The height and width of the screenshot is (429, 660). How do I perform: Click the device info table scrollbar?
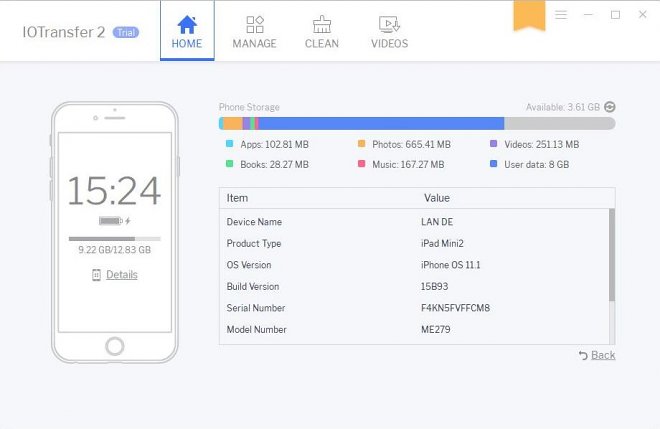(x=612, y=255)
